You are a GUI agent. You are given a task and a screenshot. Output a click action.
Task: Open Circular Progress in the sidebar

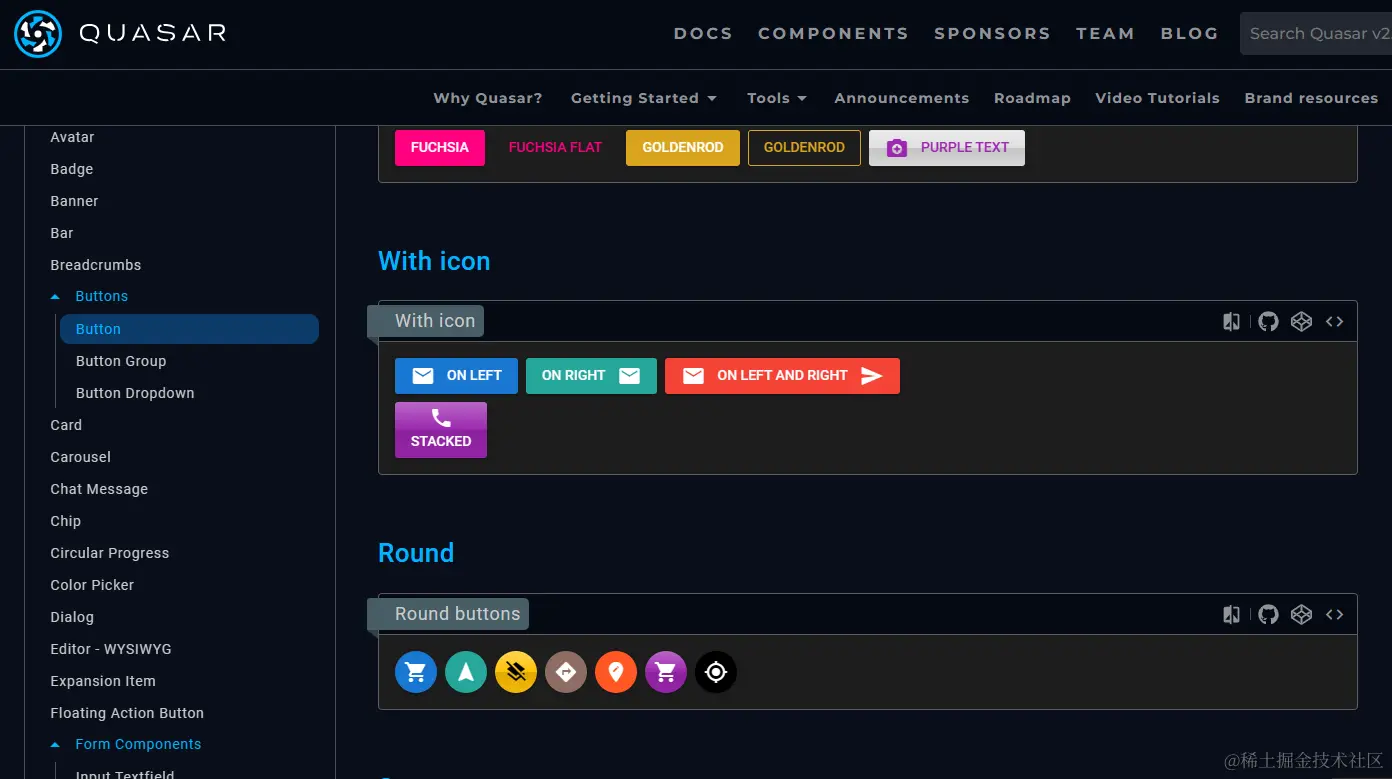pyautogui.click(x=110, y=553)
